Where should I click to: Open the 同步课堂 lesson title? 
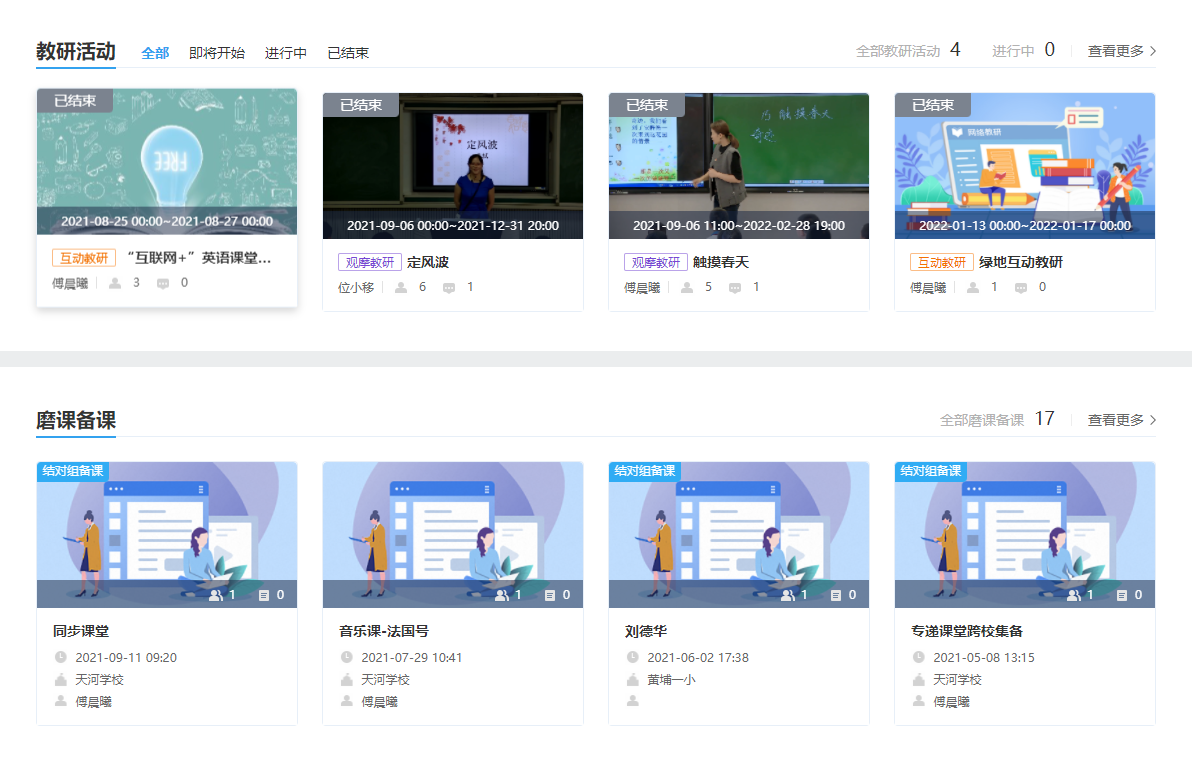click(x=81, y=632)
